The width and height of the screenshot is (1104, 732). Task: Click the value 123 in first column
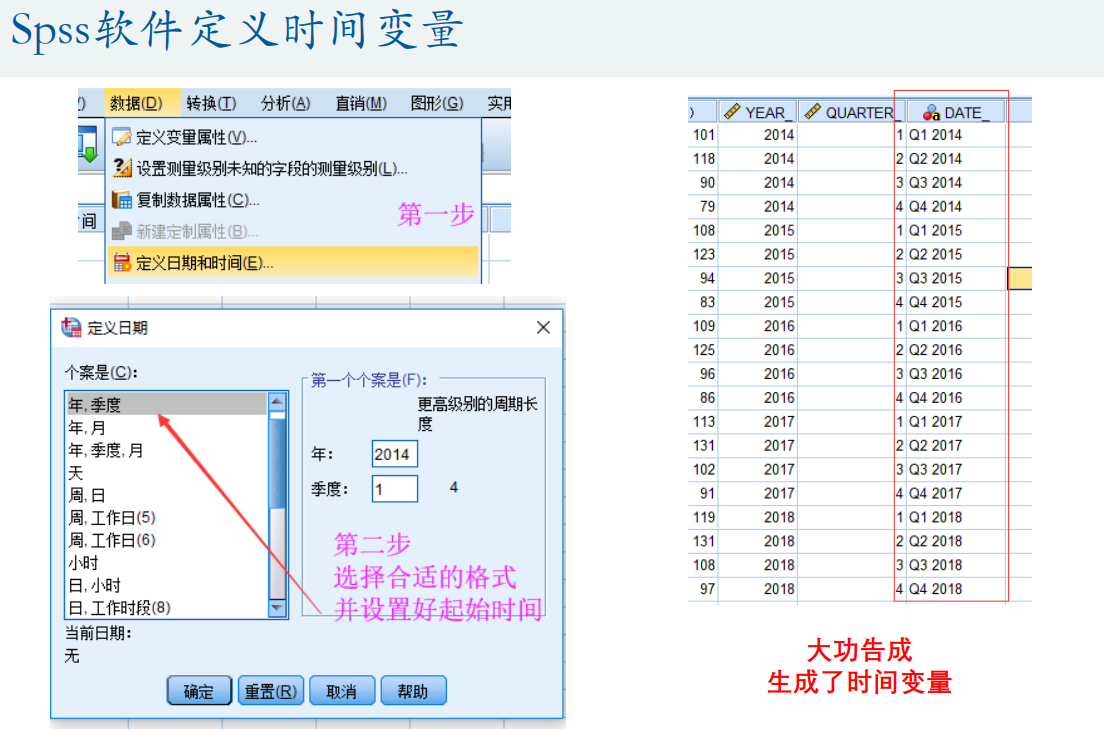click(703, 254)
